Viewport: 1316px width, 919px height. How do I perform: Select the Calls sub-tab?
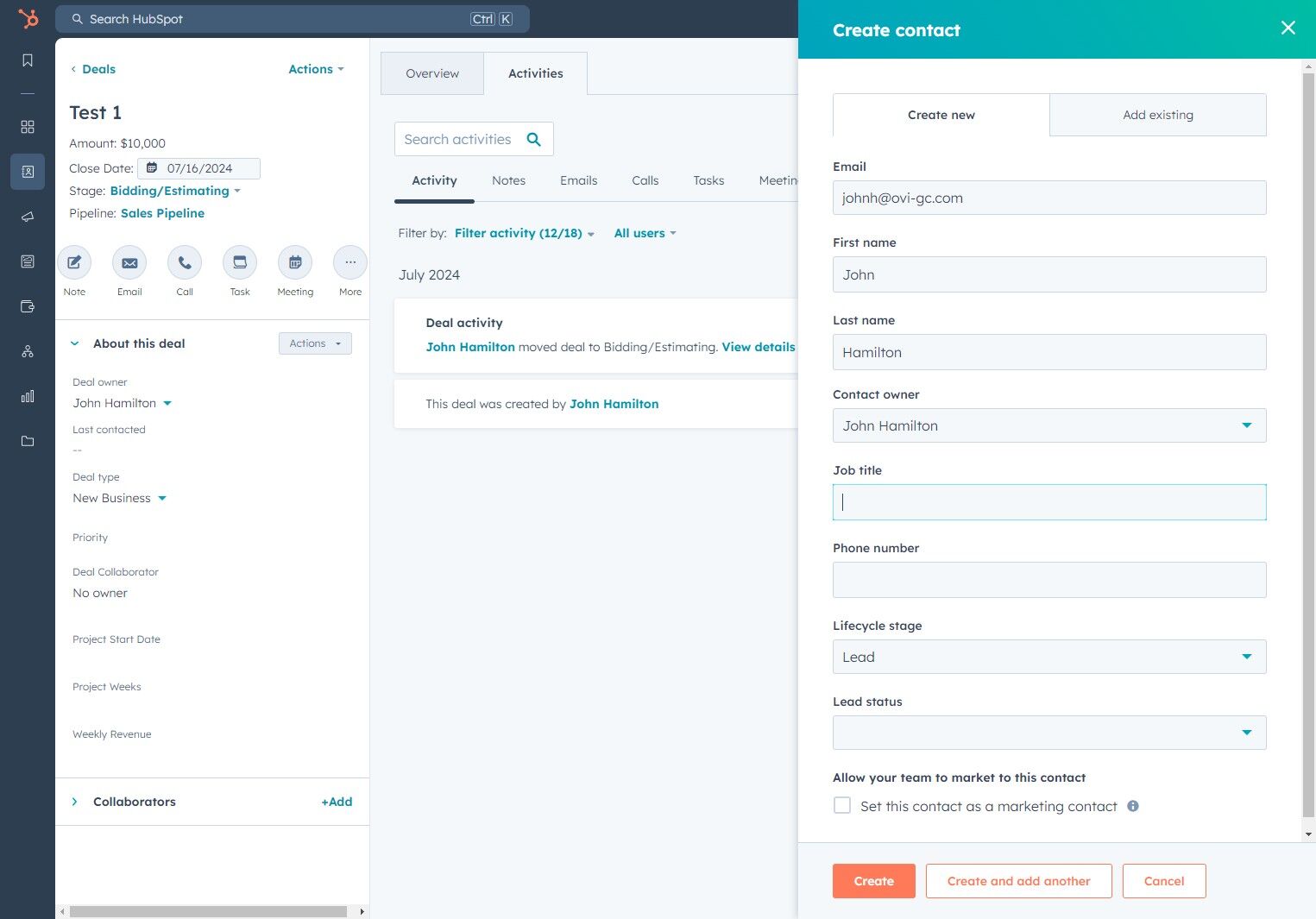645,180
